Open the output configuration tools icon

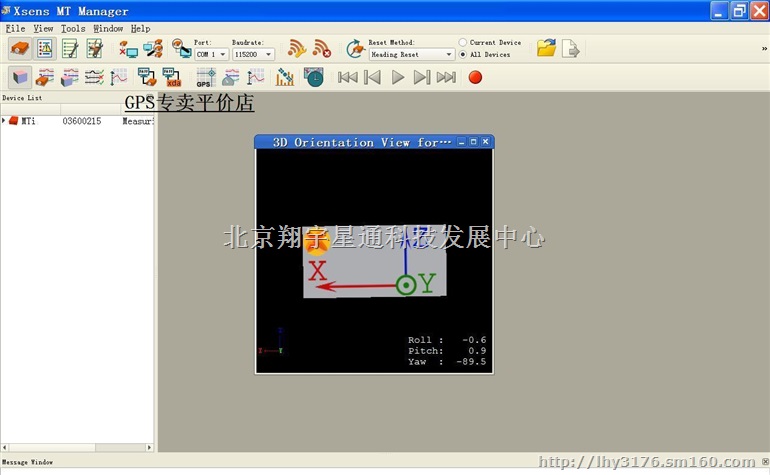point(94,49)
